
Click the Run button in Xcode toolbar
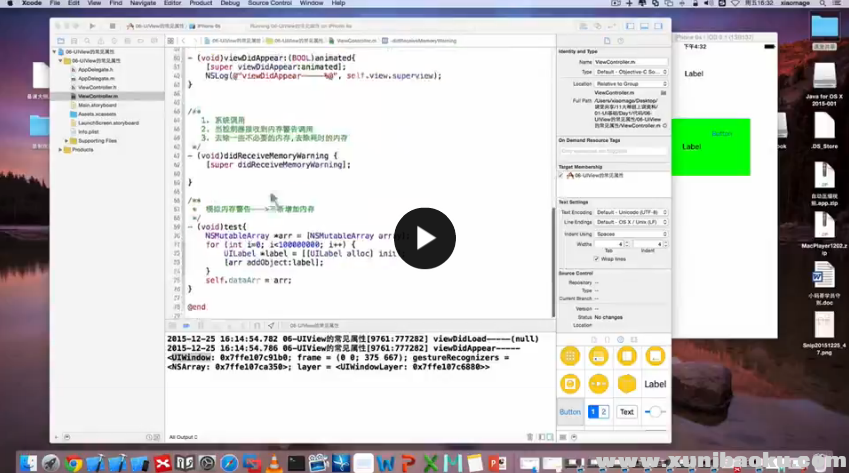pyautogui.click(x=92, y=25)
